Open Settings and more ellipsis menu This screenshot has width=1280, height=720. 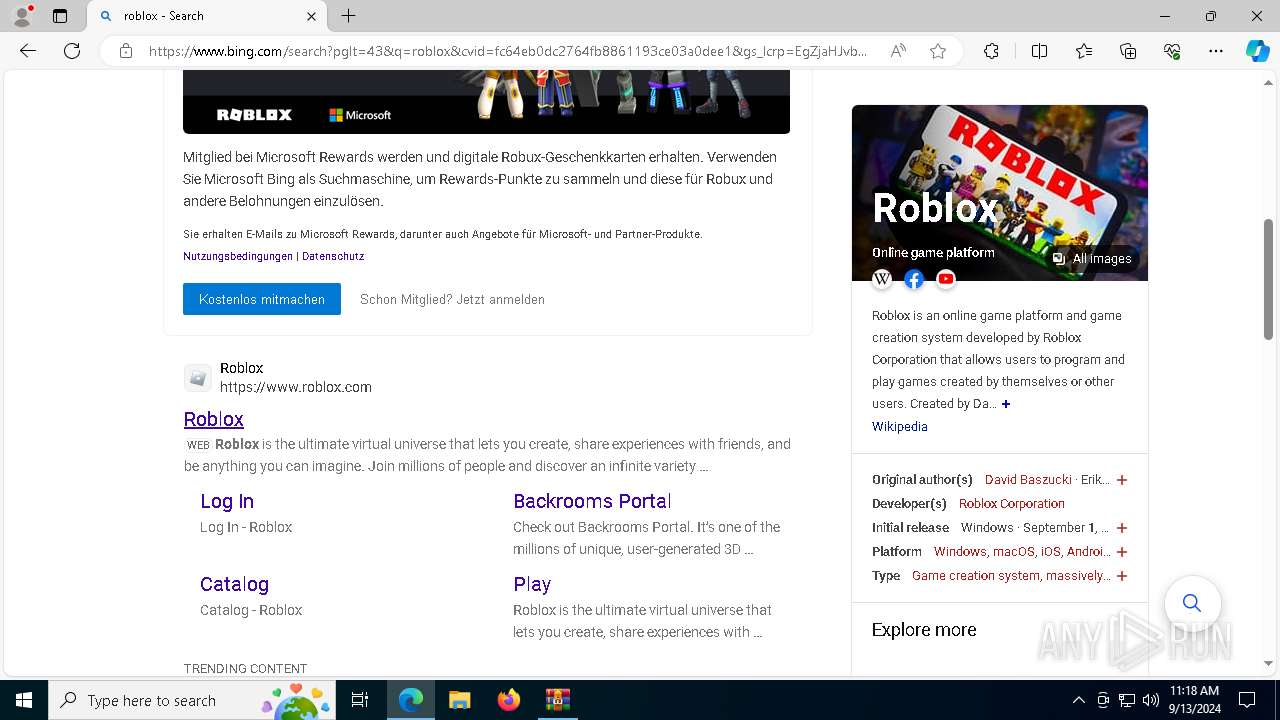pos(1216,51)
